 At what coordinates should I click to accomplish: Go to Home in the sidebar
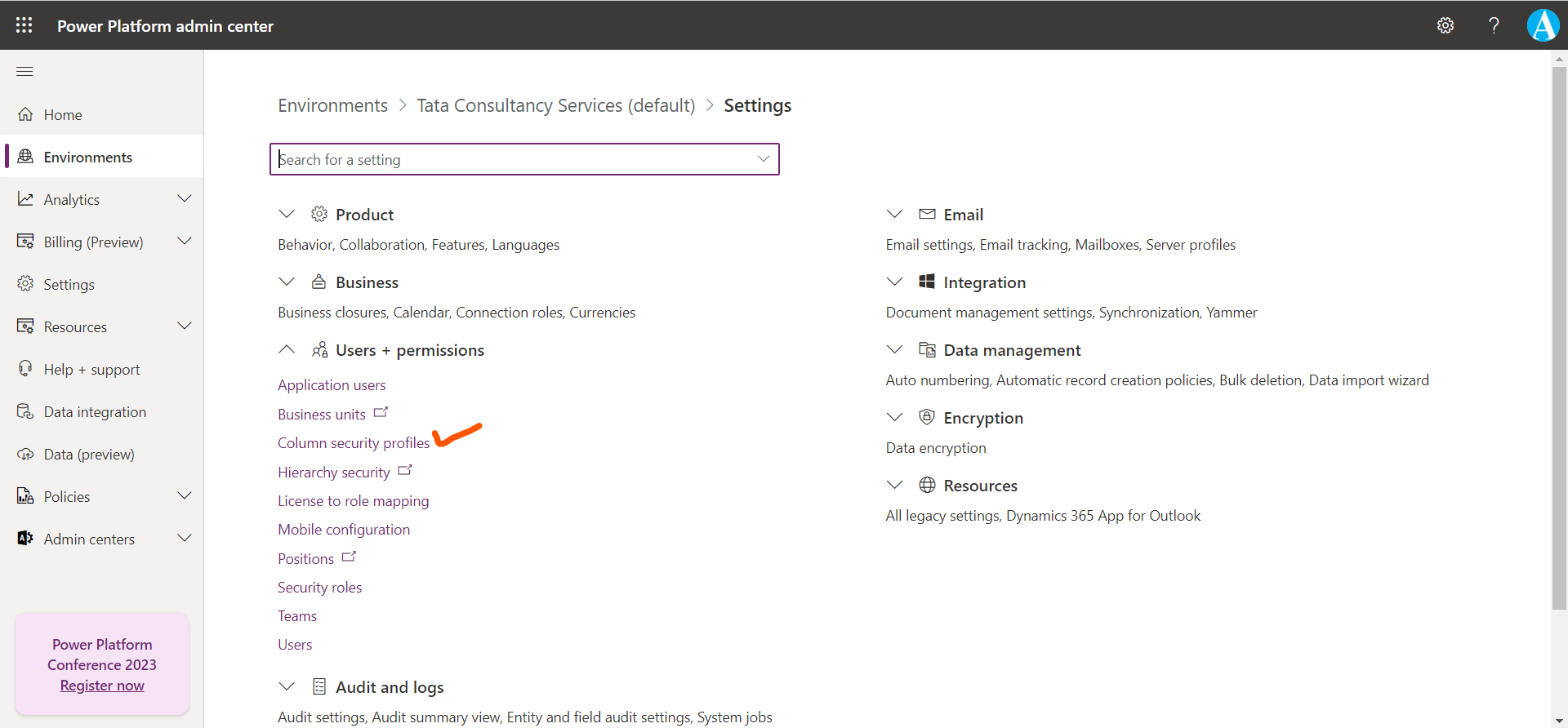(x=63, y=115)
